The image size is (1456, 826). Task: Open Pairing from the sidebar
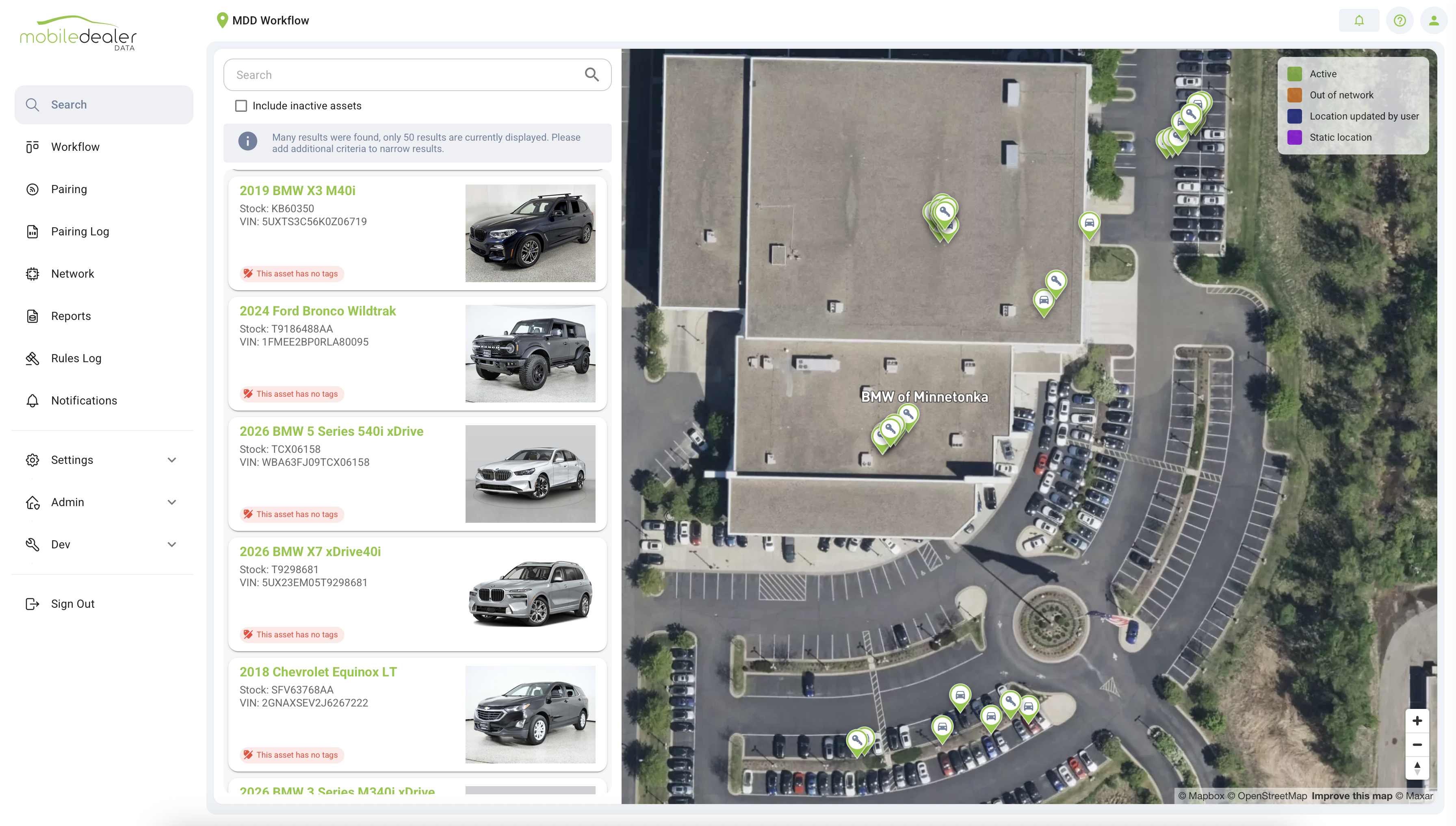[104, 189]
